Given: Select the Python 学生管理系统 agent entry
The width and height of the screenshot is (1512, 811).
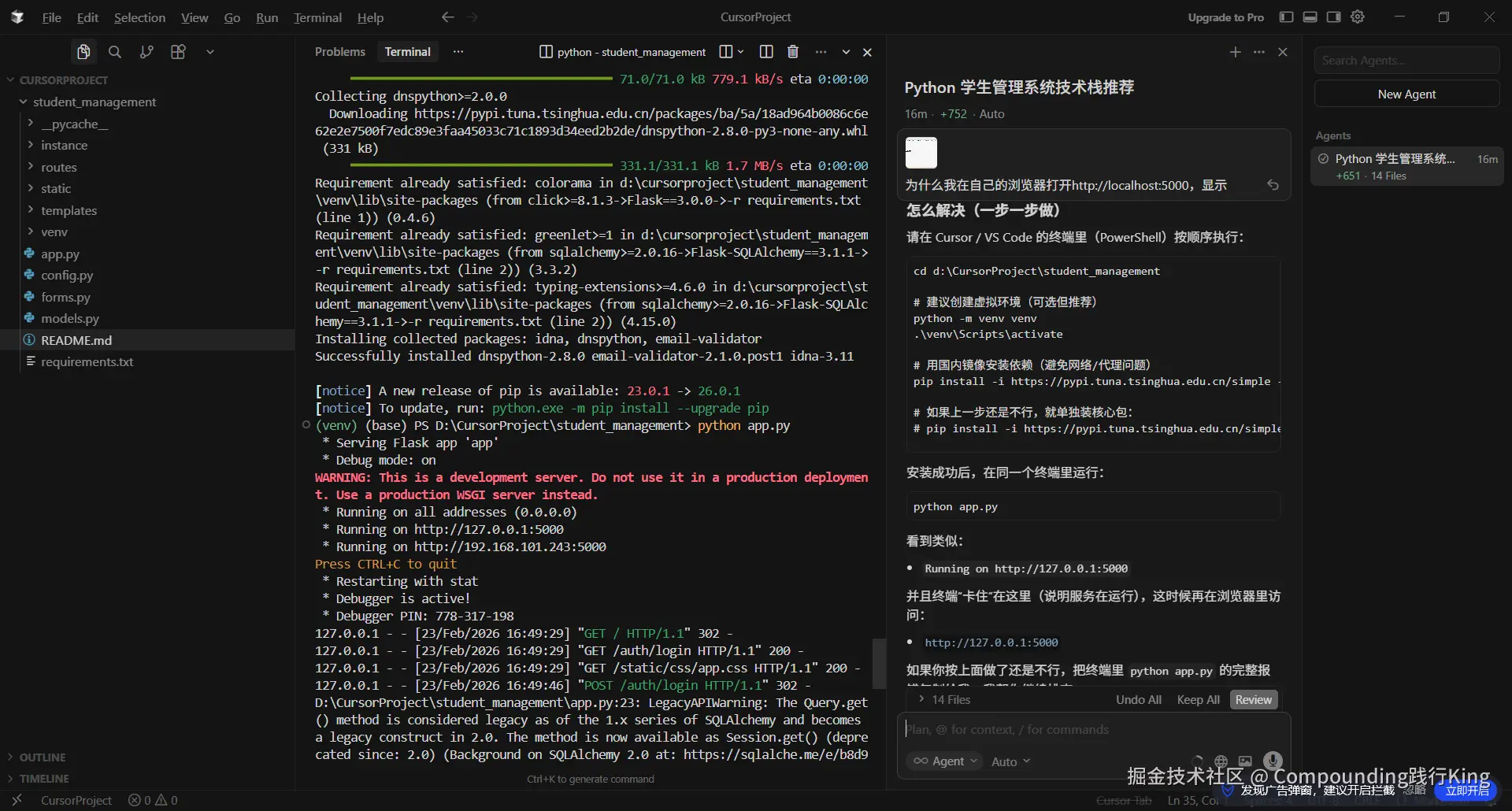Looking at the screenshot, I should (1406, 166).
